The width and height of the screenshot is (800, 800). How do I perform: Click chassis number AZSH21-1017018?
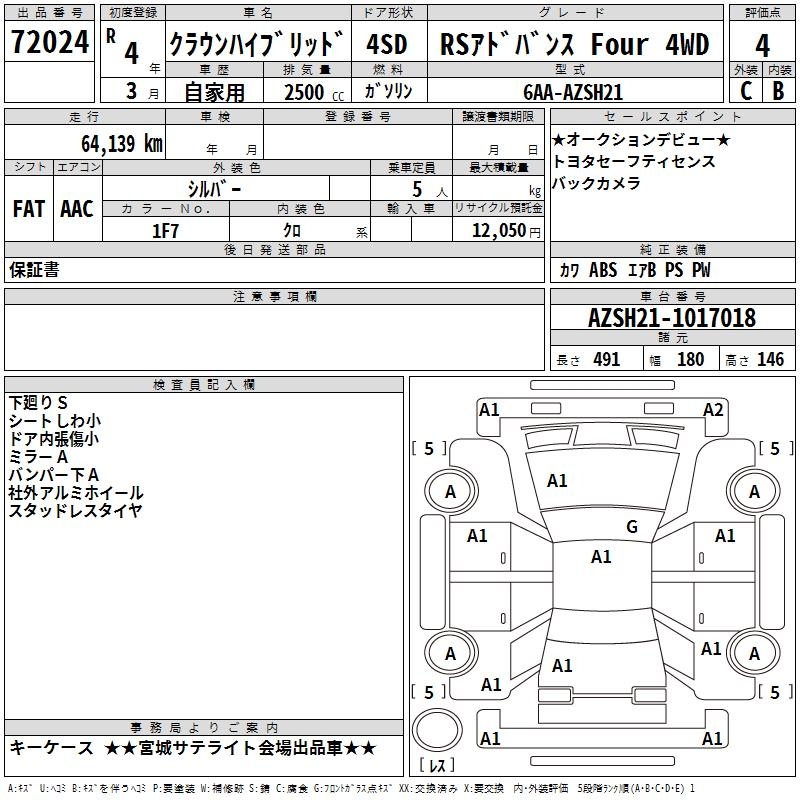tap(672, 319)
